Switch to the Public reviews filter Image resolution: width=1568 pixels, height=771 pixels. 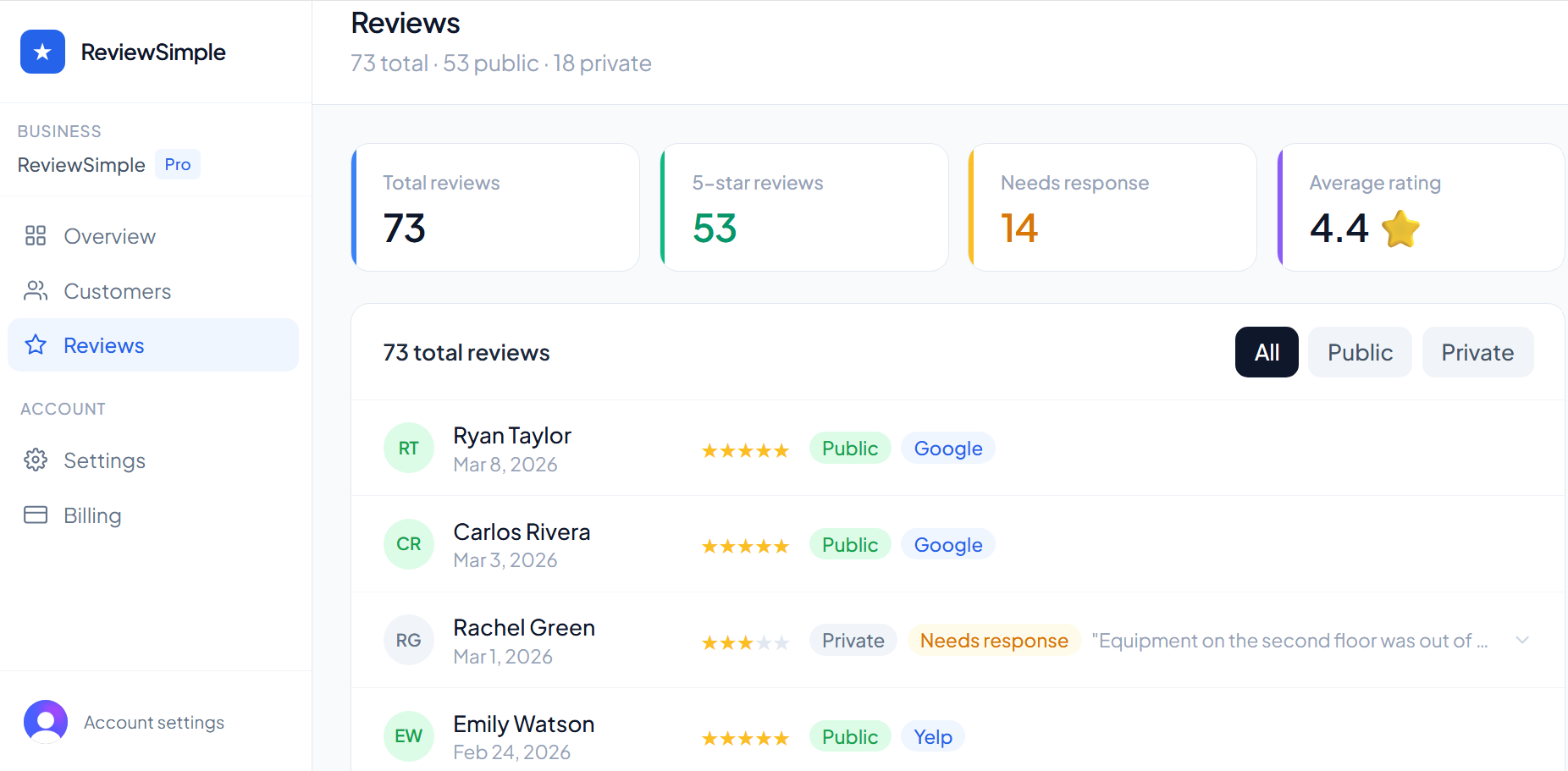pos(1359,352)
